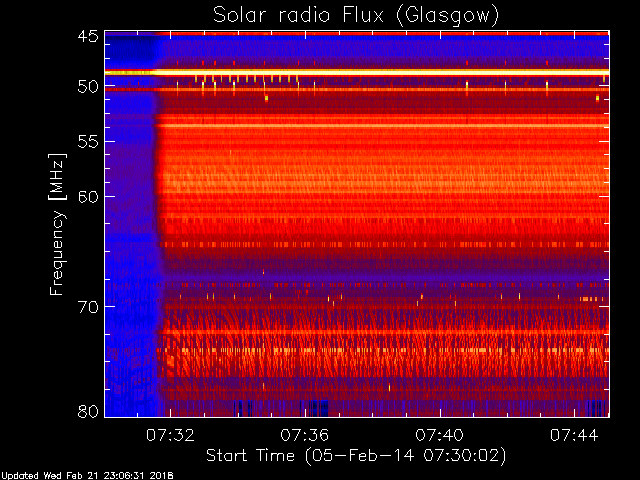Select the 07:36 time tick label

(x=304, y=435)
